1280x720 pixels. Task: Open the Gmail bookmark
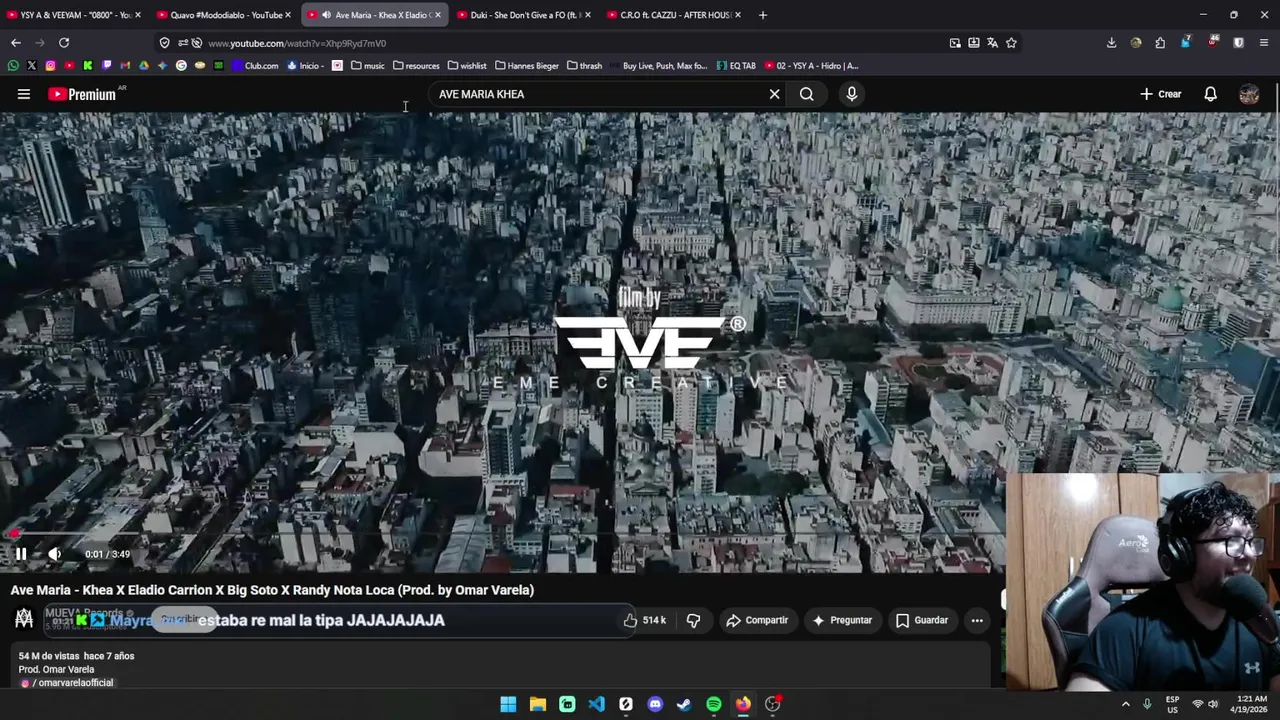(x=125, y=66)
